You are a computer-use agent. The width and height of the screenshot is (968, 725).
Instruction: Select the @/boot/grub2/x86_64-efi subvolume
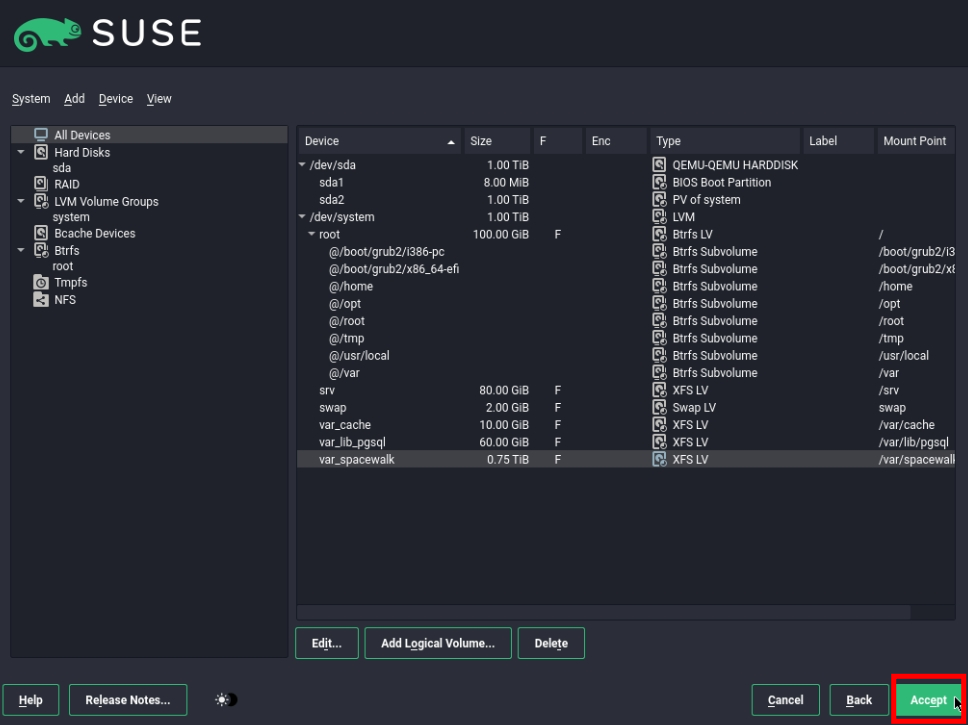pos(626,269)
